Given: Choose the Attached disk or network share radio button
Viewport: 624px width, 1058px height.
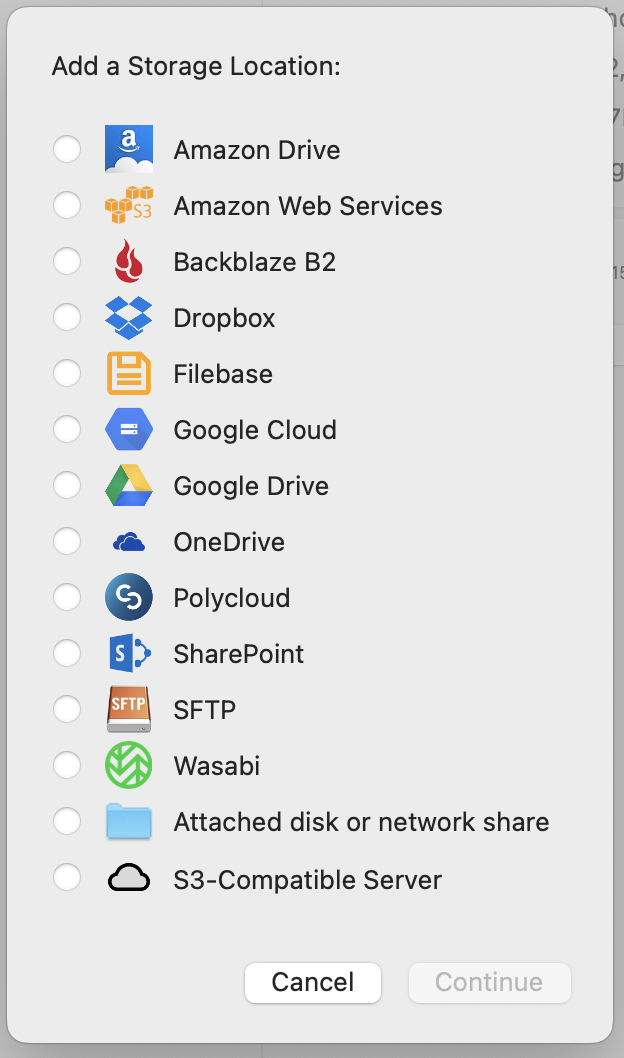Looking at the screenshot, I should [x=67, y=822].
